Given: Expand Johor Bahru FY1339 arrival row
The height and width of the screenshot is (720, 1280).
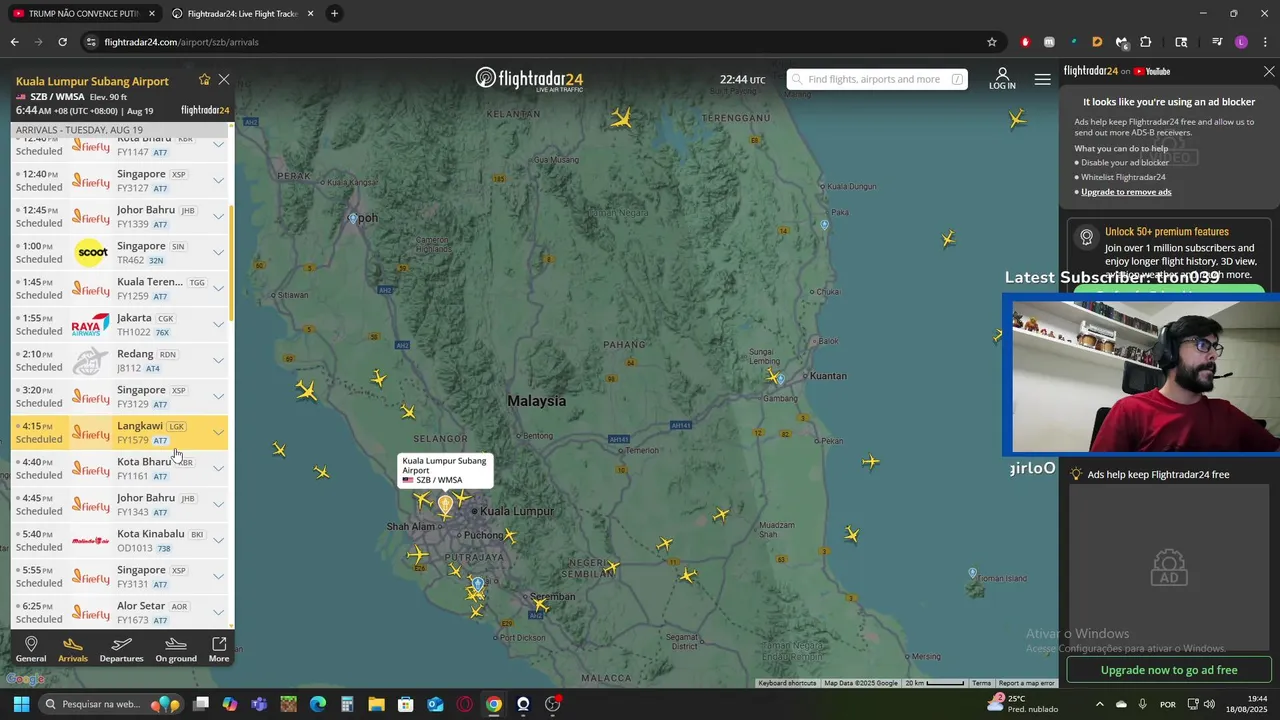Looking at the screenshot, I should [x=218, y=216].
